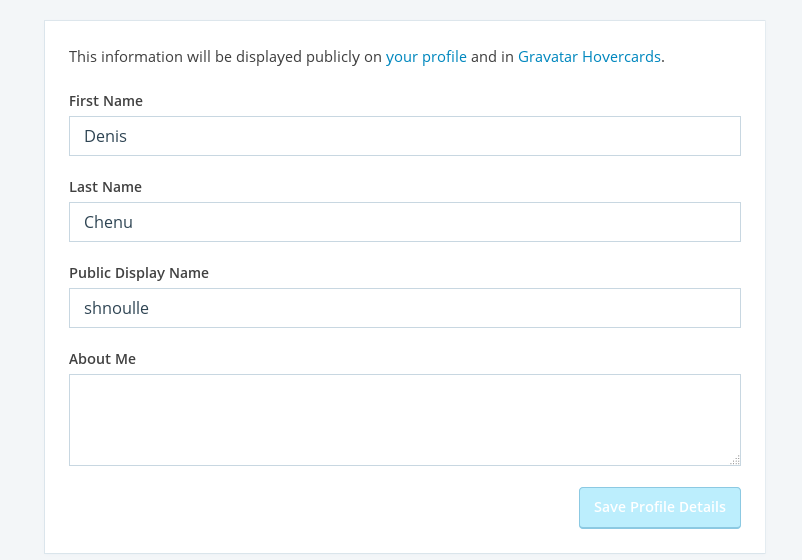The height and width of the screenshot is (560, 802).
Task: Click the word 'Chenu' in Last Name
Action: (108, 222)
